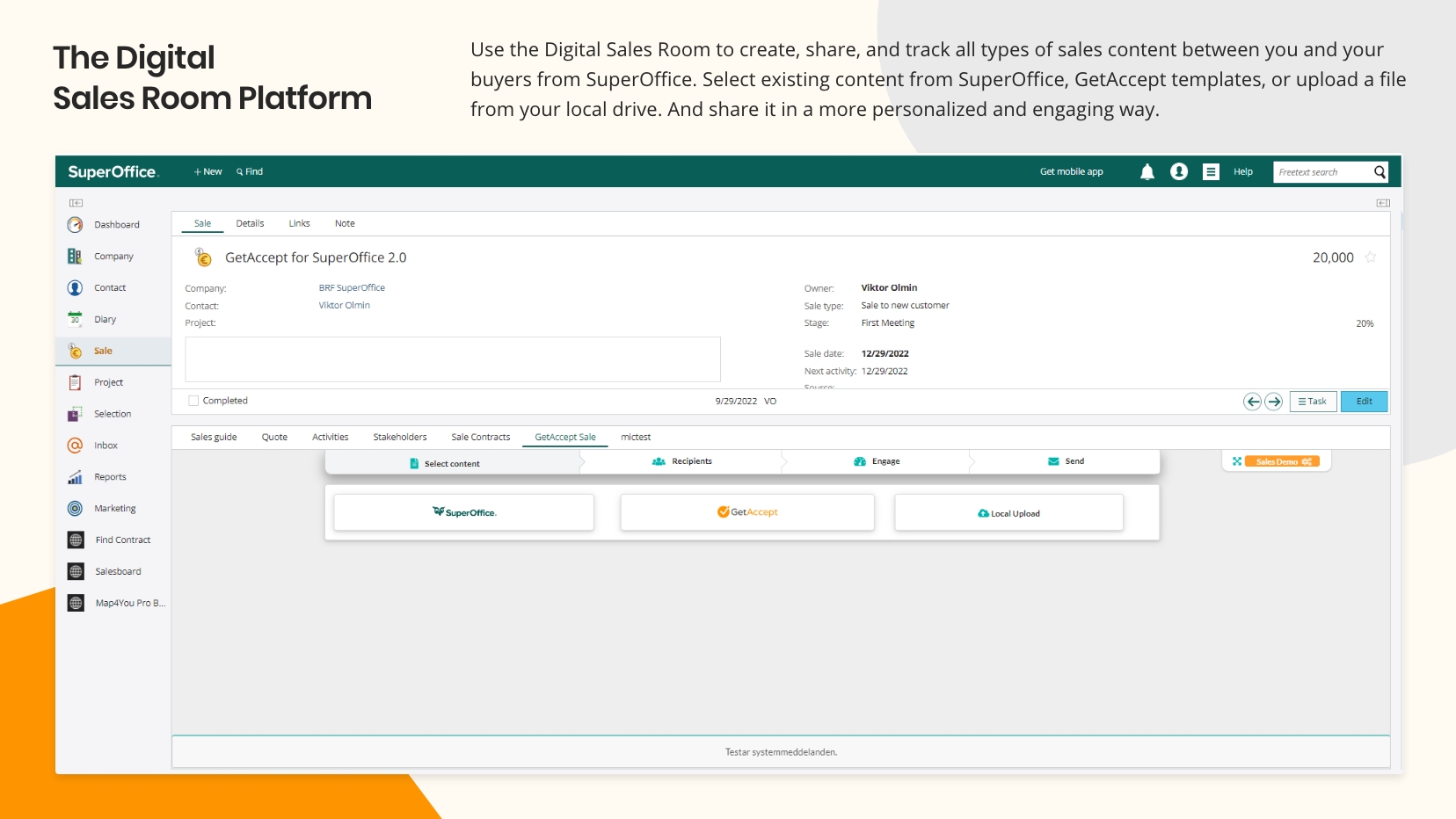The height and width of the screenshot is (819, 1456).
Task: Click the sale coin icon beside title
Action: 203,257
